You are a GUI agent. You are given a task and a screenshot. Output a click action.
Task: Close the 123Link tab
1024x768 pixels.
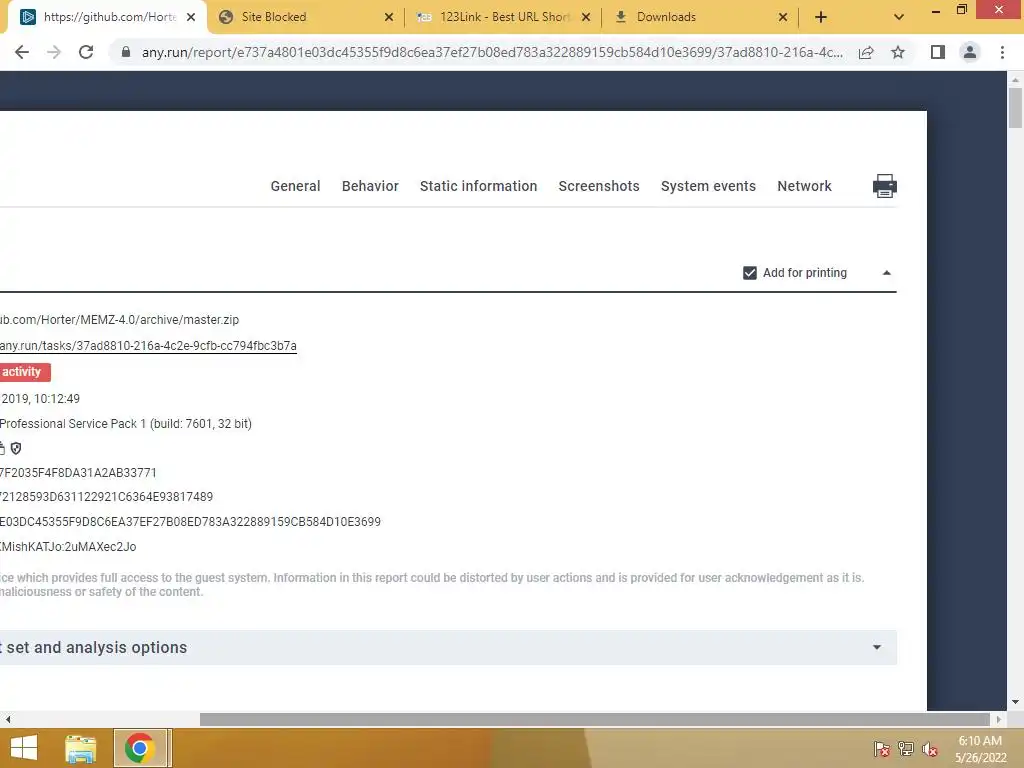586,17
